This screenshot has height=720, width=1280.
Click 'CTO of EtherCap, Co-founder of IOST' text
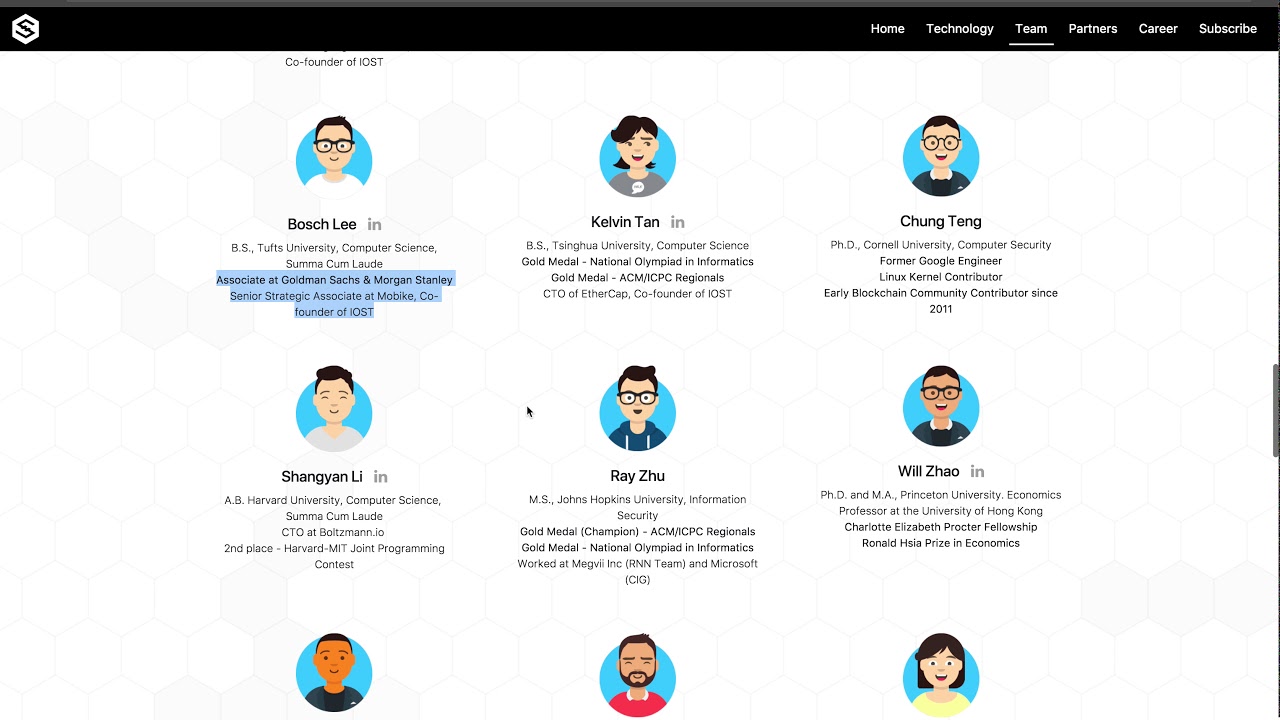pyautogui.click(x=637, y=294)
